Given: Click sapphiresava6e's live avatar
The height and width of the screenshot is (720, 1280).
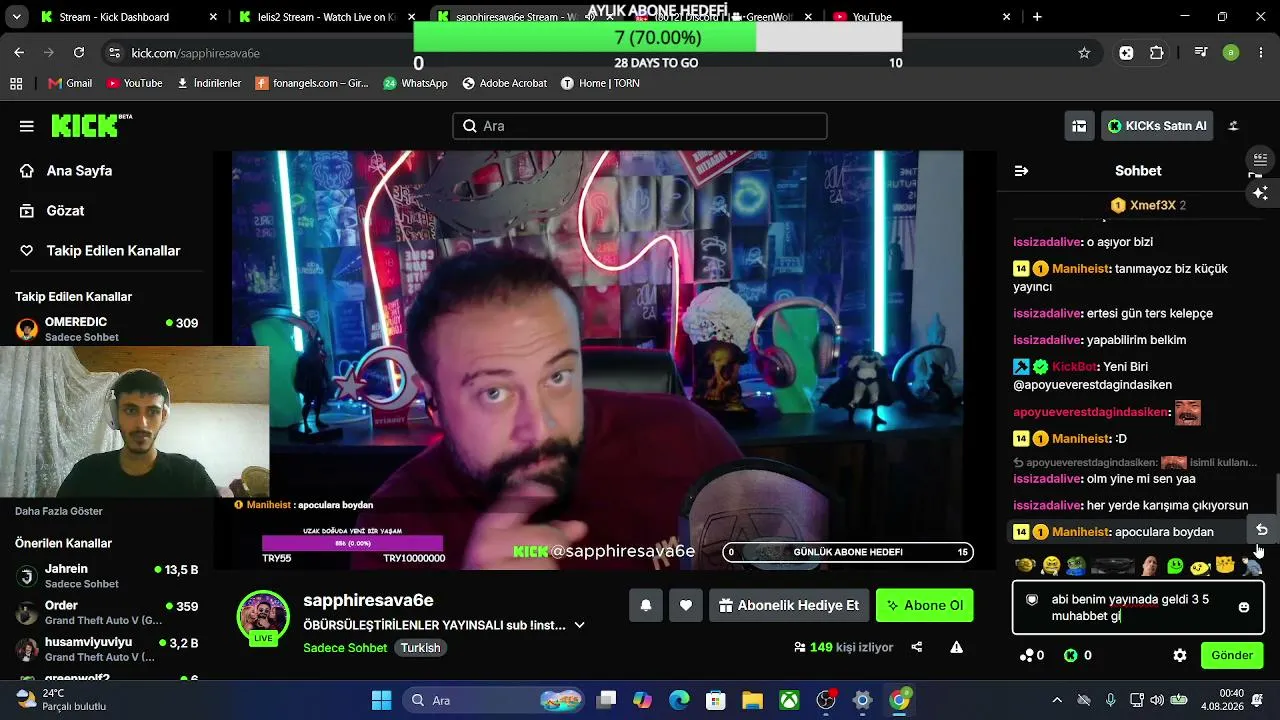Looking at the screenshot, I should [x=263, y=617].
